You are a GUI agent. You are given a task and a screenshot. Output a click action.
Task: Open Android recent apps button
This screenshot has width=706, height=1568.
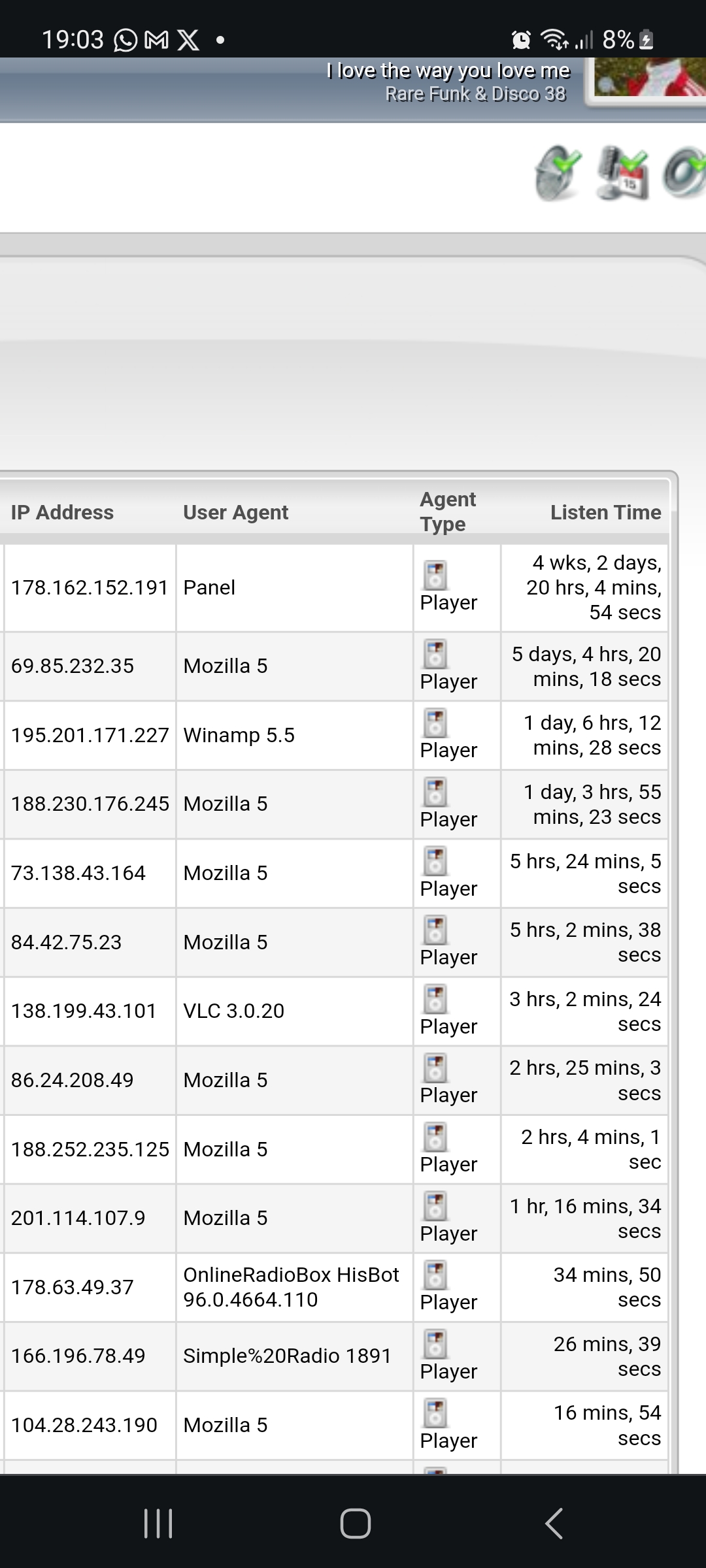pos(158,1524)
